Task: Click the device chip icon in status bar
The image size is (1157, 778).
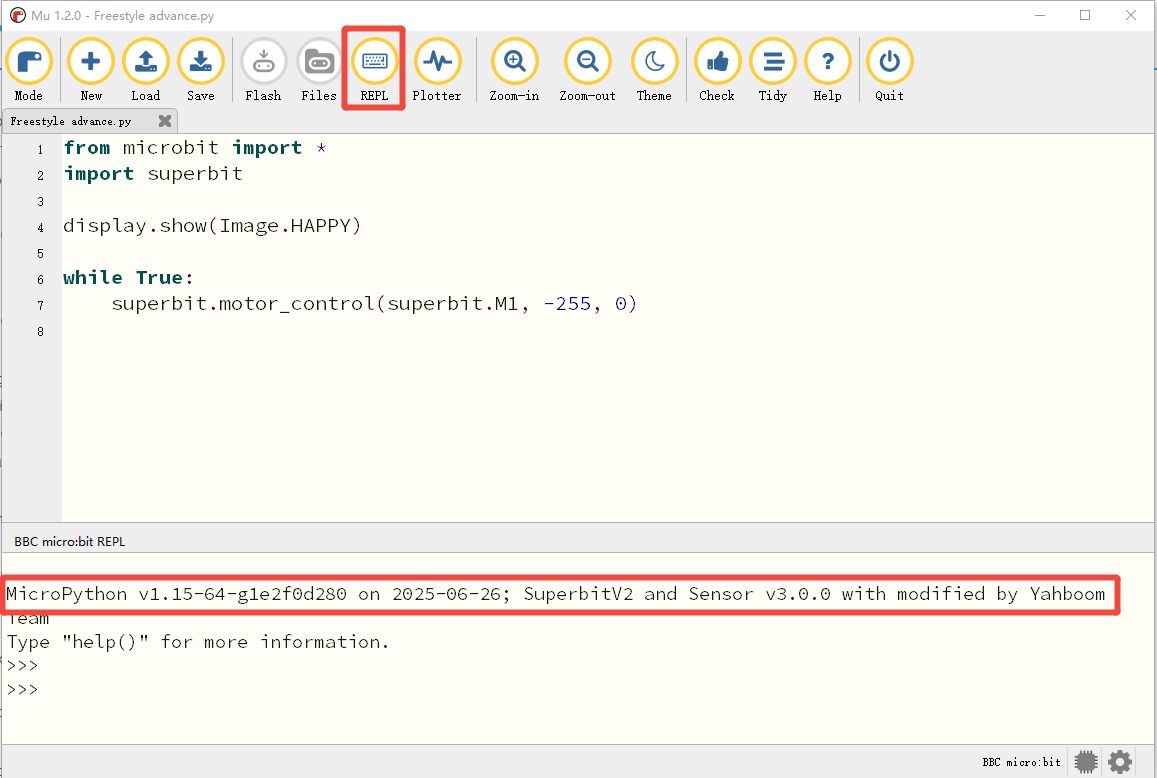Action: pos(1085,762)
